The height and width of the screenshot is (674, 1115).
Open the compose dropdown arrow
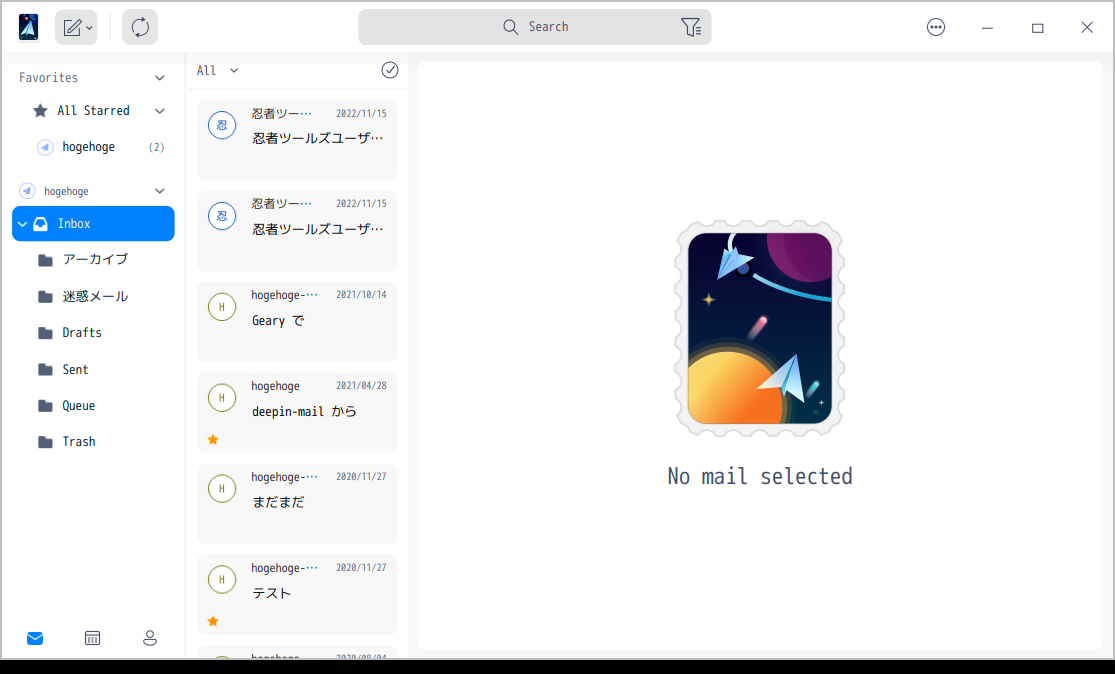[x=89, y=28]
